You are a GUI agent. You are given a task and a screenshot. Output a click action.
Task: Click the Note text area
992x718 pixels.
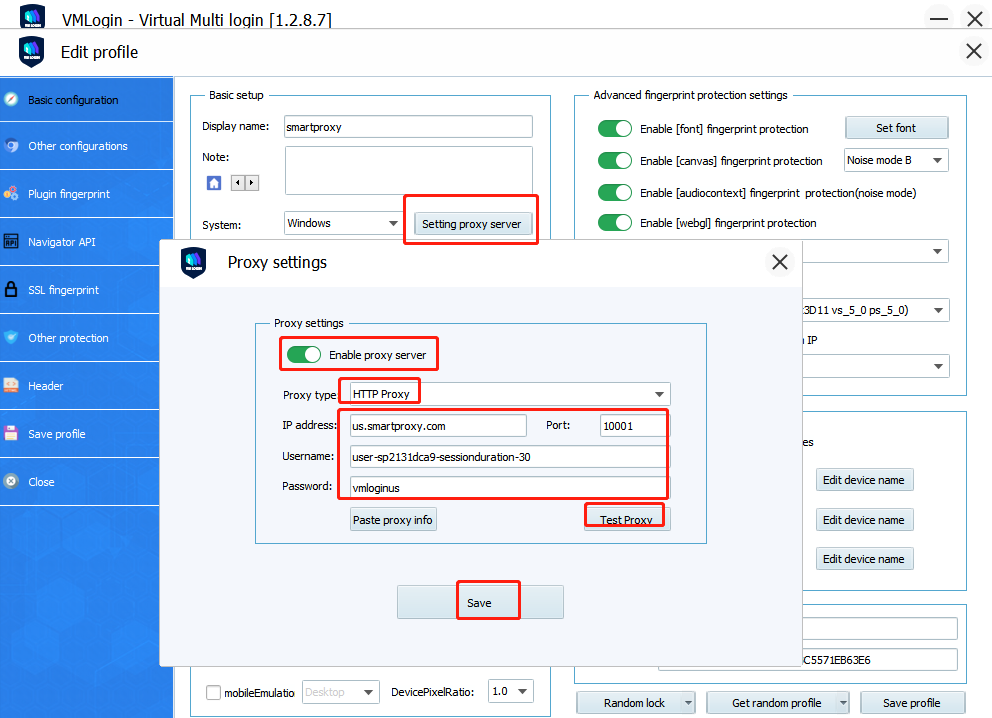tap(409, 171)
